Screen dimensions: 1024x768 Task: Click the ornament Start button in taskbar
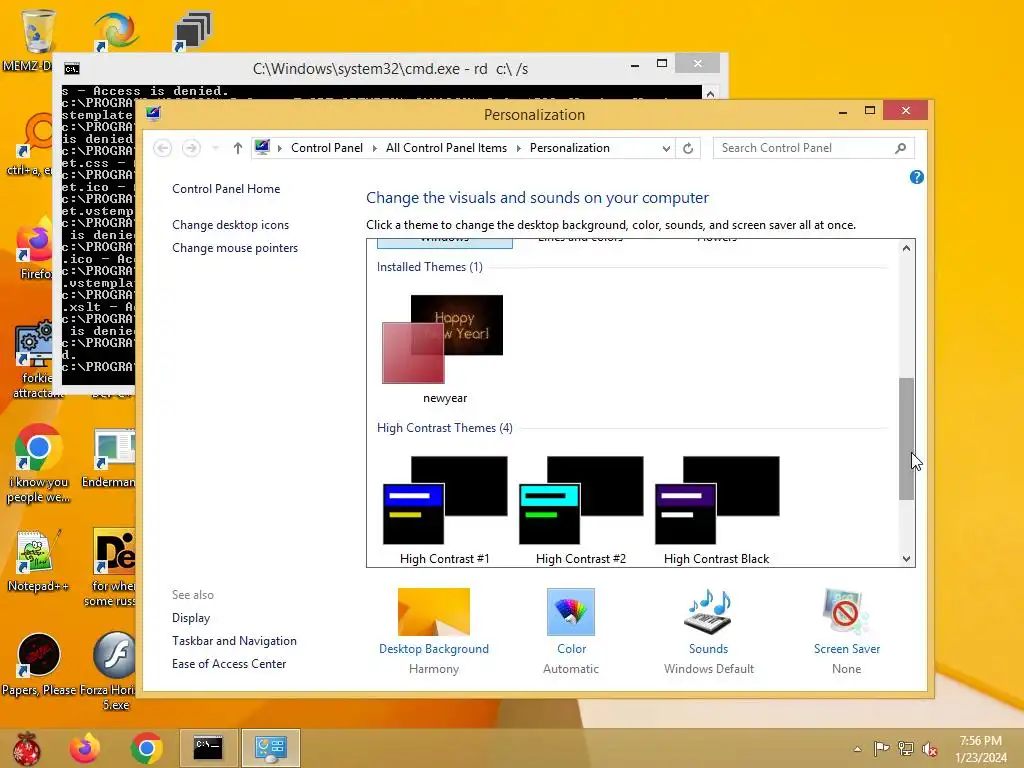[x=27, y=748]
